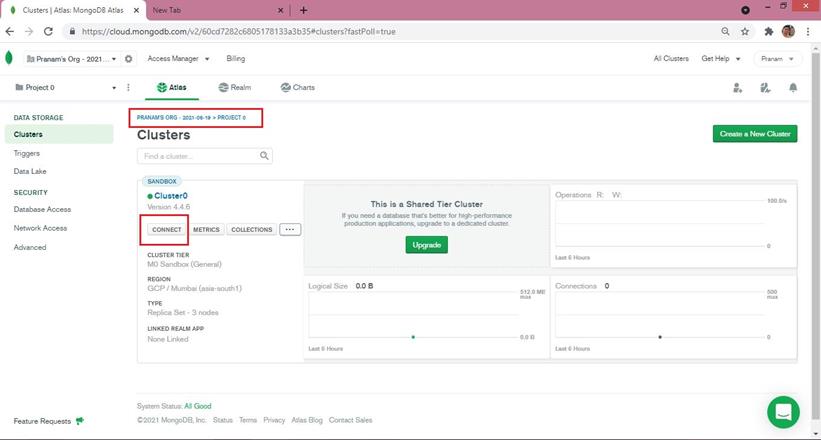Viewport: 821px width, 440px height.
Task: Click the breadcrumb Pranam's Org link
Action: 173,118
